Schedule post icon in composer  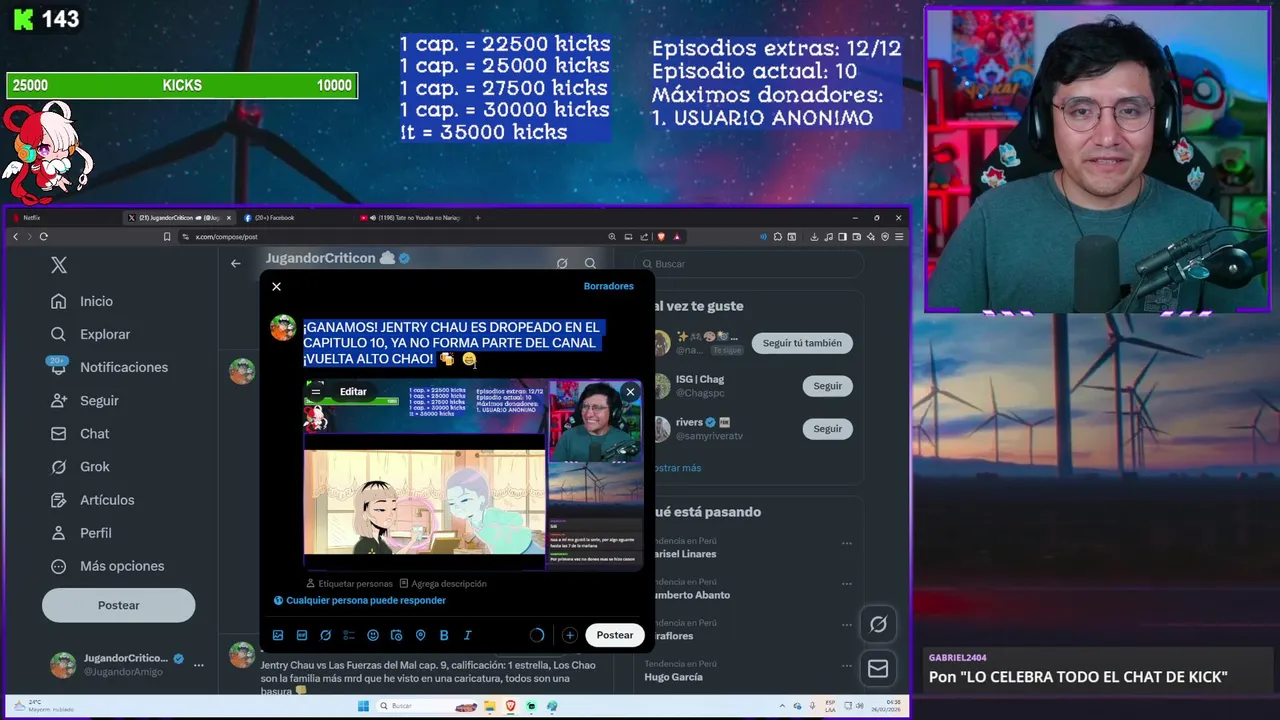tap(396, 635)
